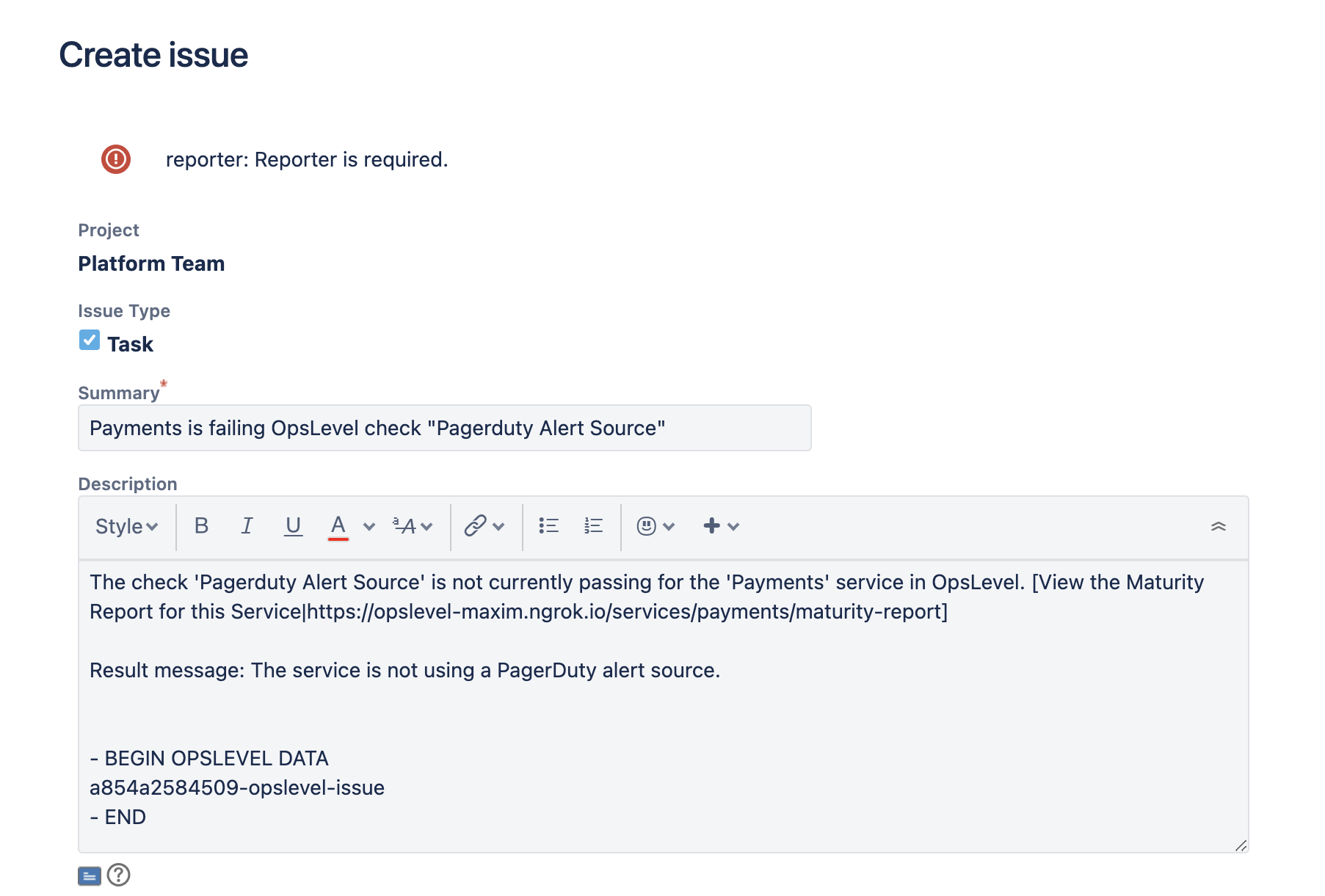Image resolution: width=1325 pixels, height=896 pixels.
Task: Open the more text formatting dropdown
Action: (x=413, y=526)
